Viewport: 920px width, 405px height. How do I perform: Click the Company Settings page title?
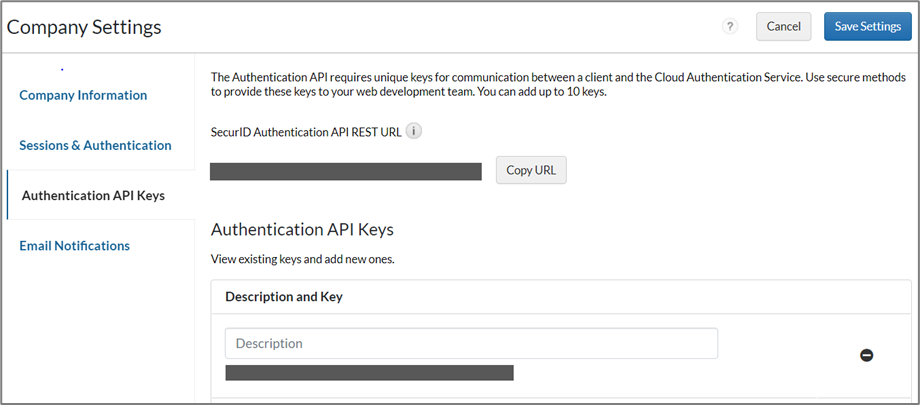[x=84, y=27]
